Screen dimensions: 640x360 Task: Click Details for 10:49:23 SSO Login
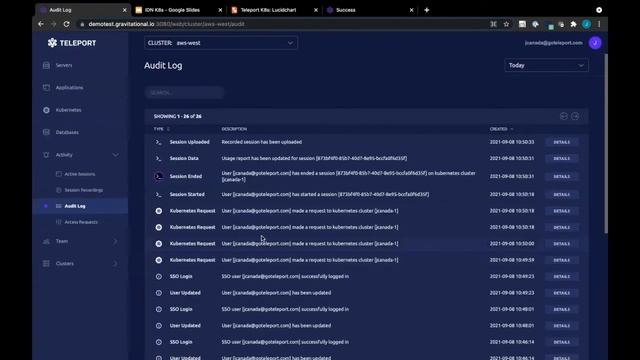[x=562, y=277]
